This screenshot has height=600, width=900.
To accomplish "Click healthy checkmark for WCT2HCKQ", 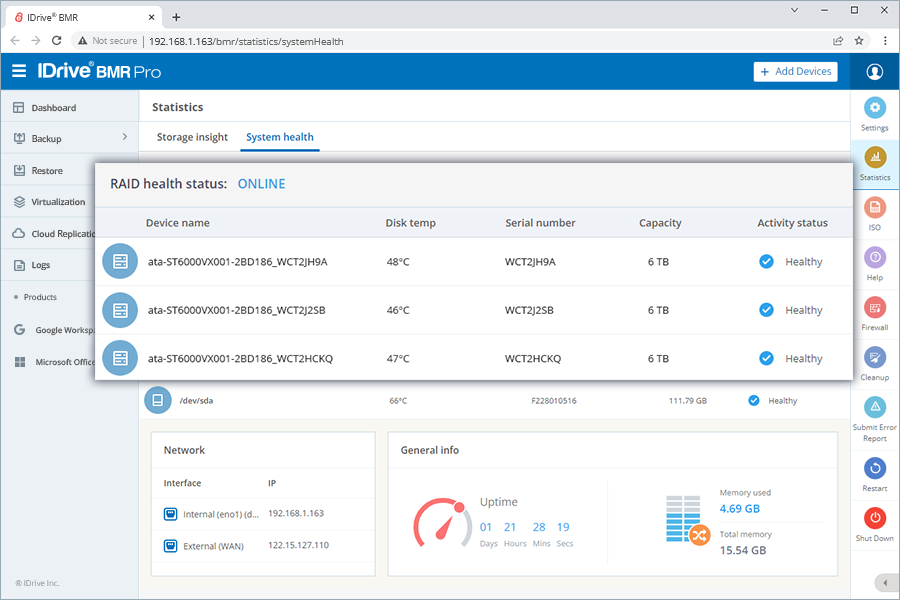I will click(x=766, y=358).
